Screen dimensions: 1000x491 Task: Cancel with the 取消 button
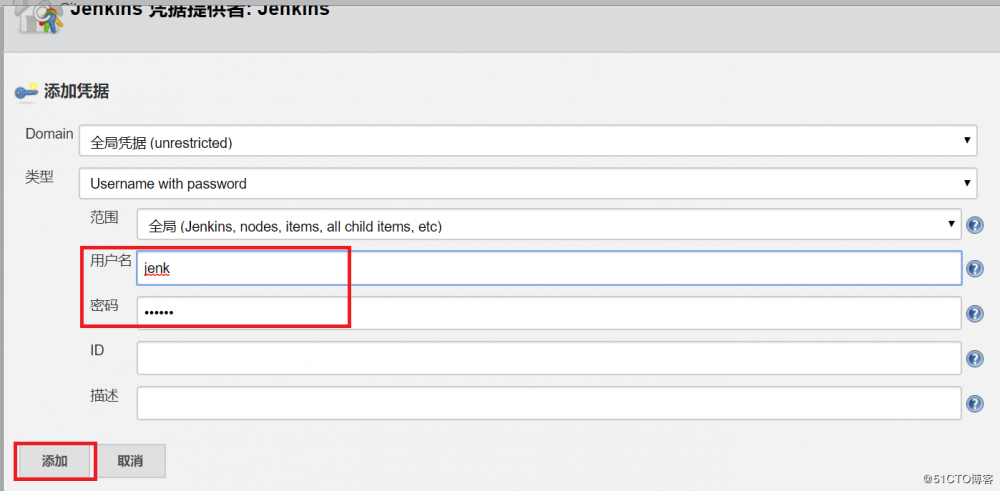130,461
